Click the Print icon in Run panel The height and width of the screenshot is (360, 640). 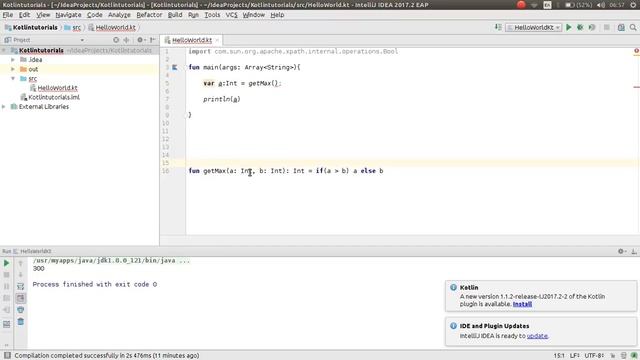(x=20, y=310)
